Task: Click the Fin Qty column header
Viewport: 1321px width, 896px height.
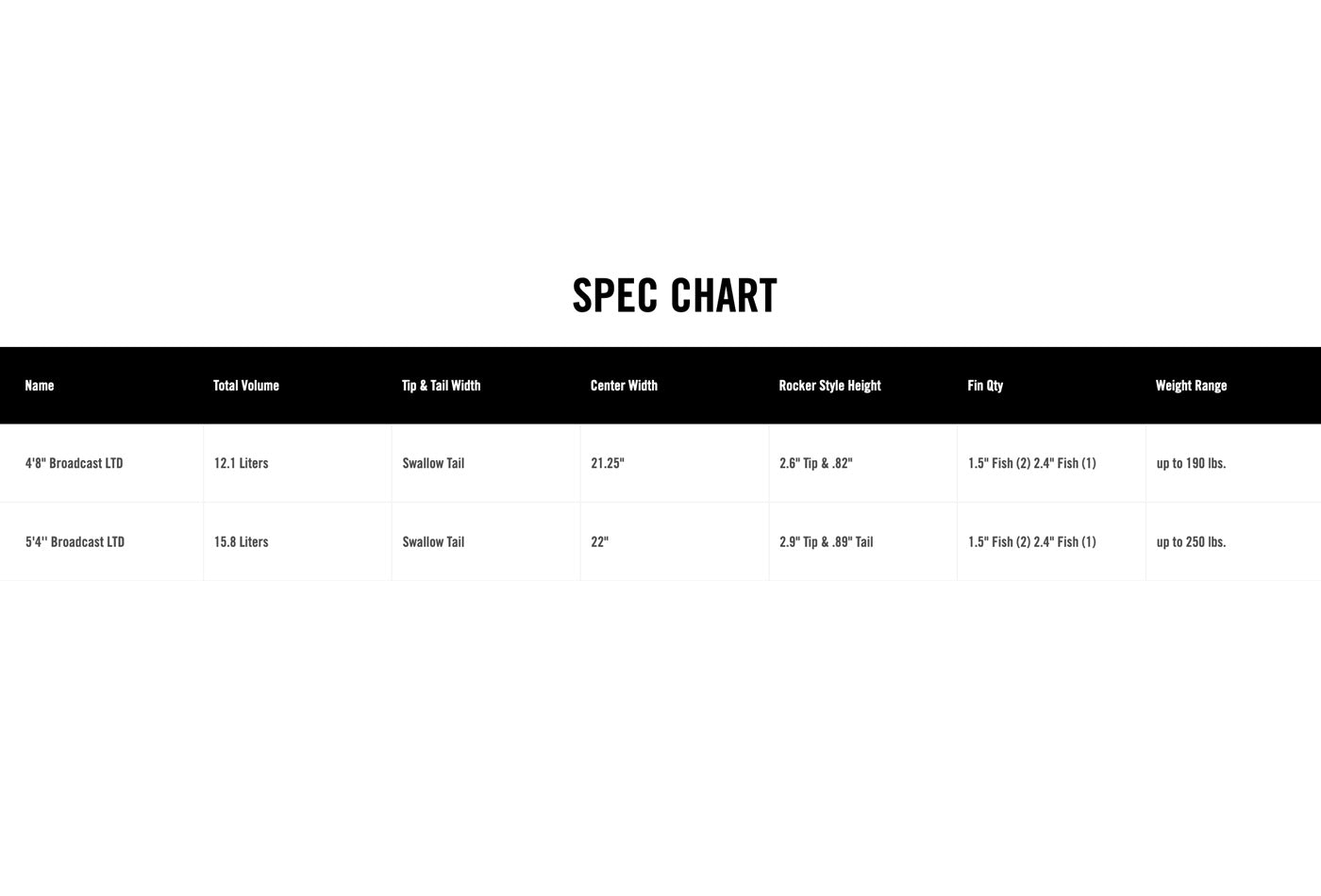Action: click(985, 386)
